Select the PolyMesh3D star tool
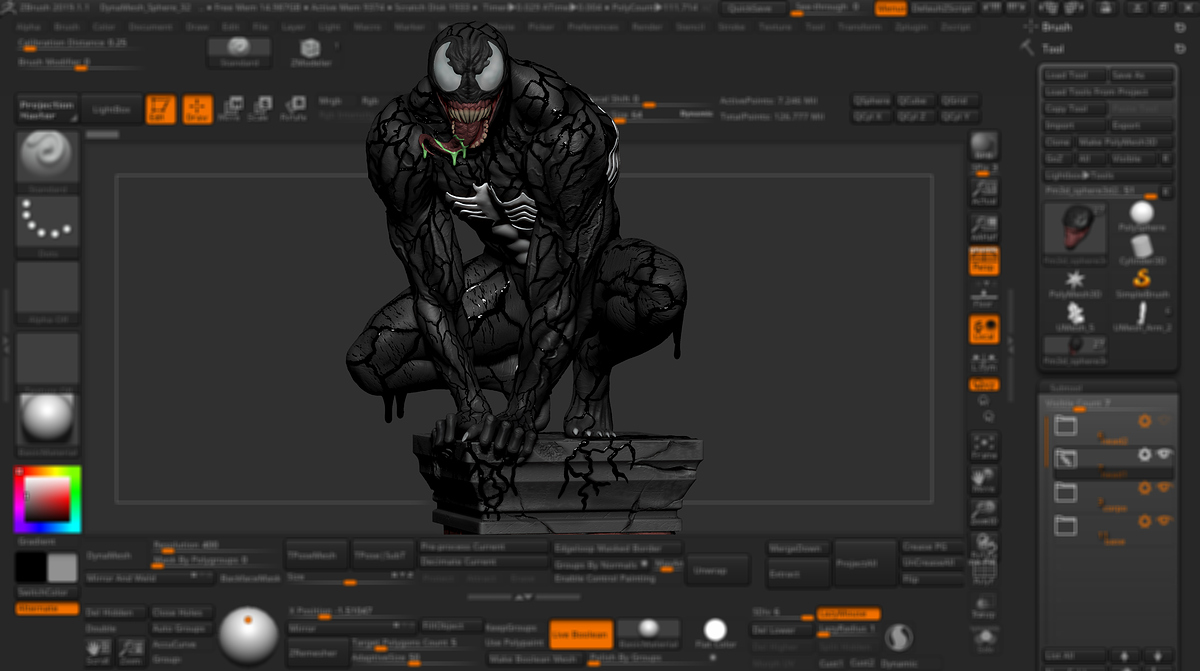 (1074, 278)
